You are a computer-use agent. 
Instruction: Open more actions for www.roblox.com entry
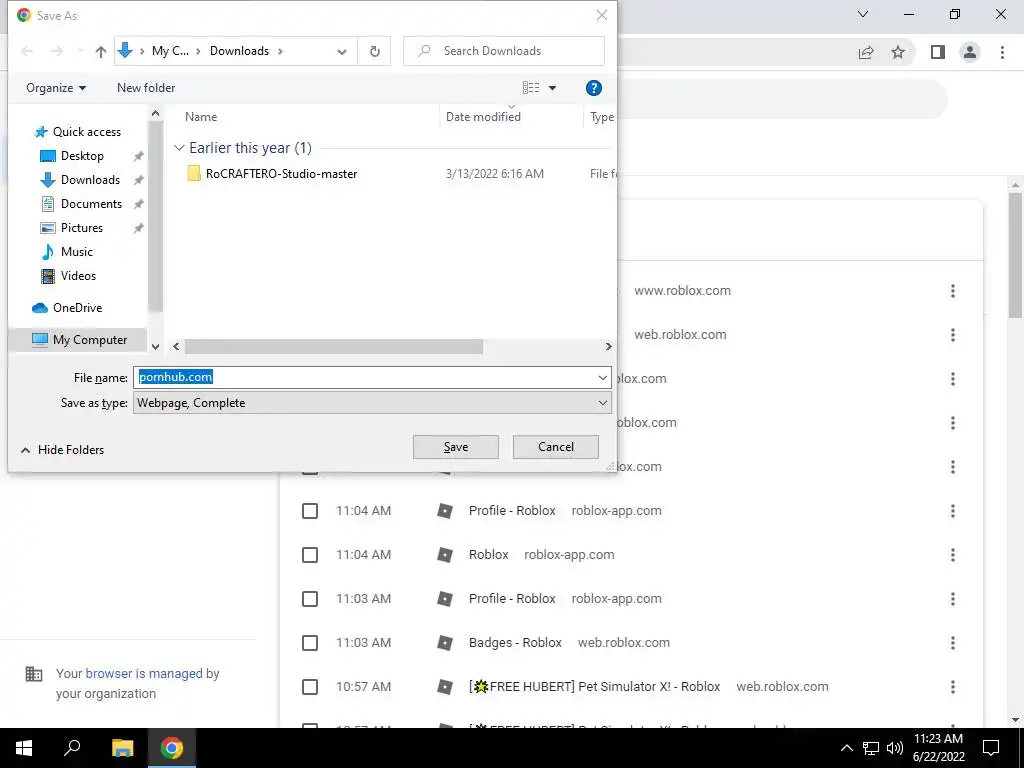pyautogui.click(x=953, y=291)
